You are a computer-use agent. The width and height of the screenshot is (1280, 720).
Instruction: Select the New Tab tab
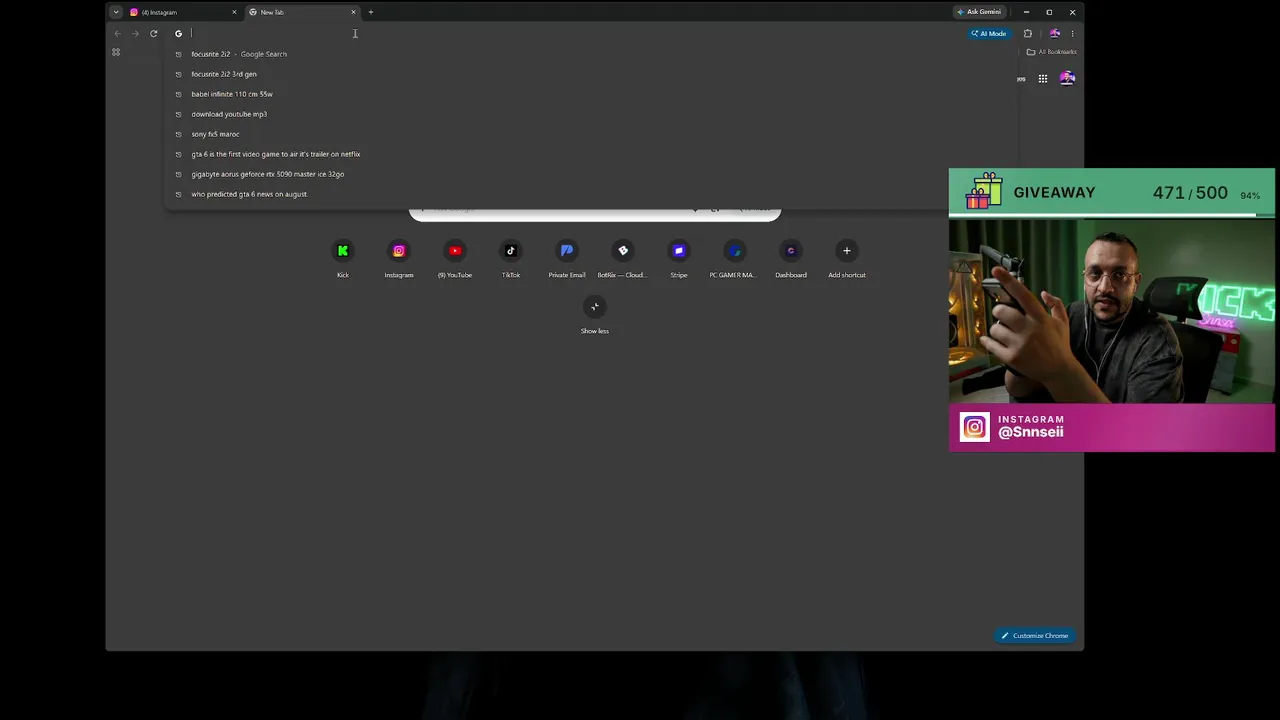301,12
